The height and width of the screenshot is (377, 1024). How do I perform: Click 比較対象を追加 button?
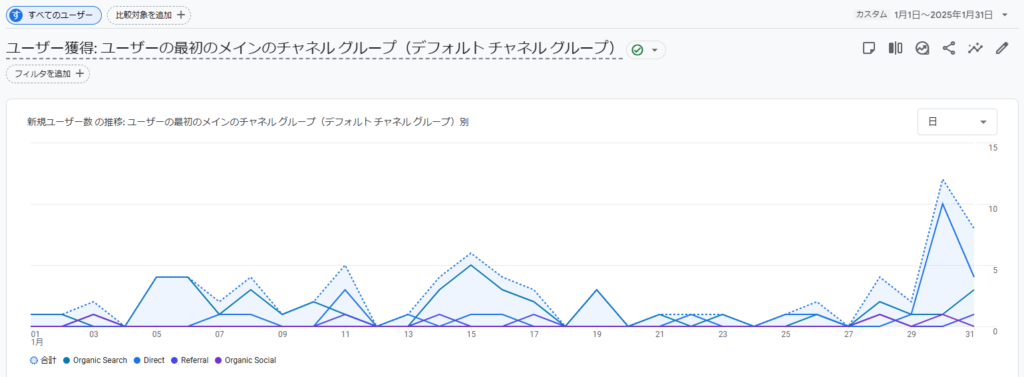click(150, 14)
